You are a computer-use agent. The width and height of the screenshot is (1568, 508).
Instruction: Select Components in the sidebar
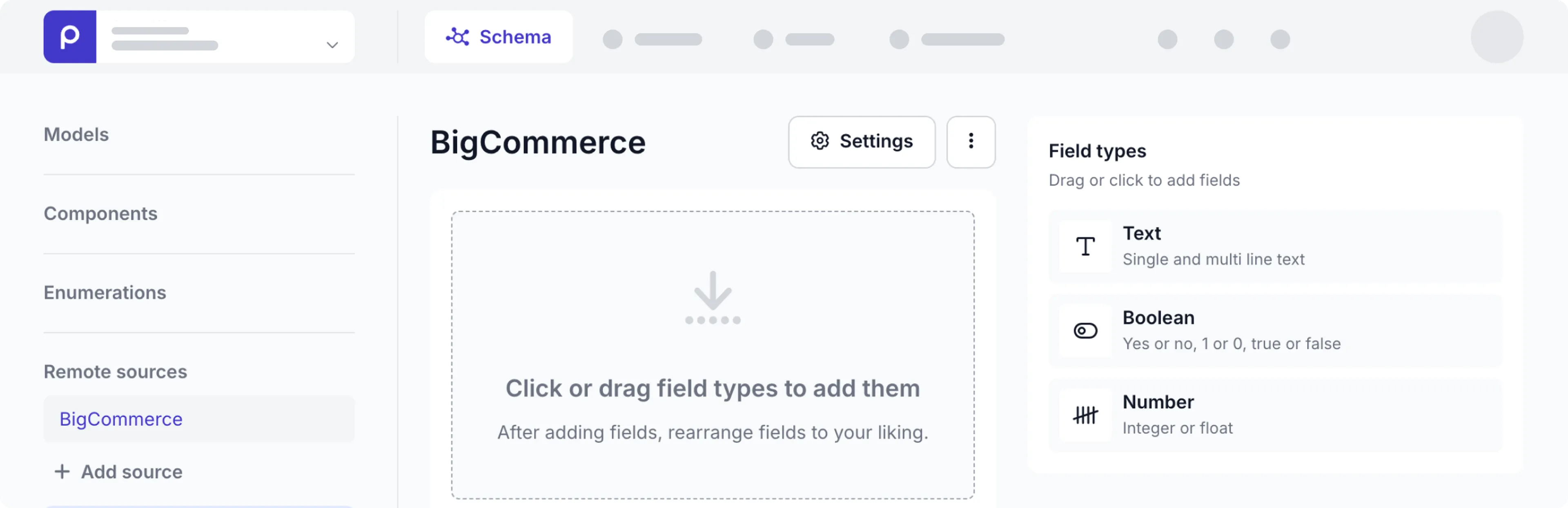pyautogui.click(x=100, y=213)
